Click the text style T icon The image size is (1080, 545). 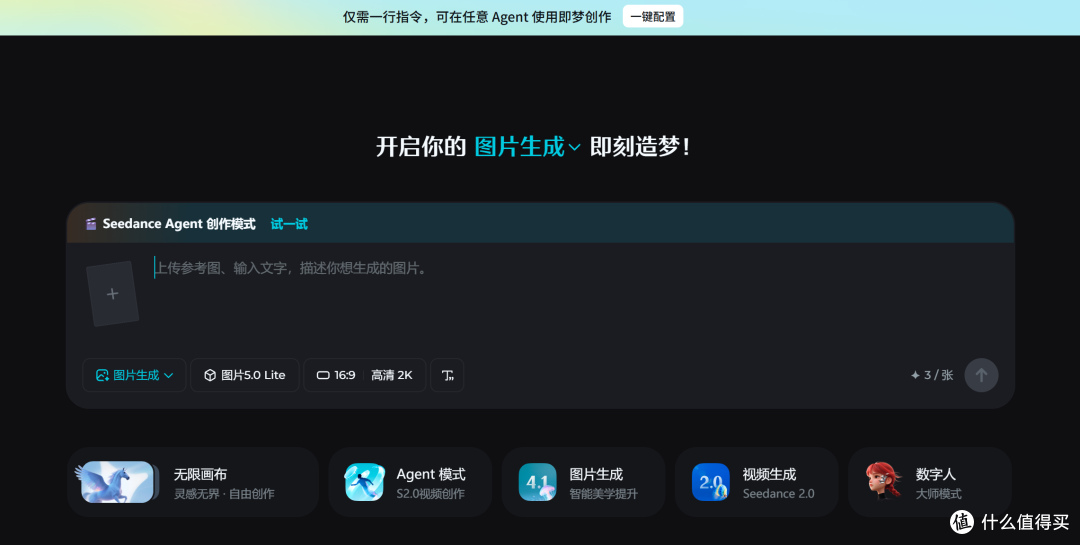coord(447,375)
